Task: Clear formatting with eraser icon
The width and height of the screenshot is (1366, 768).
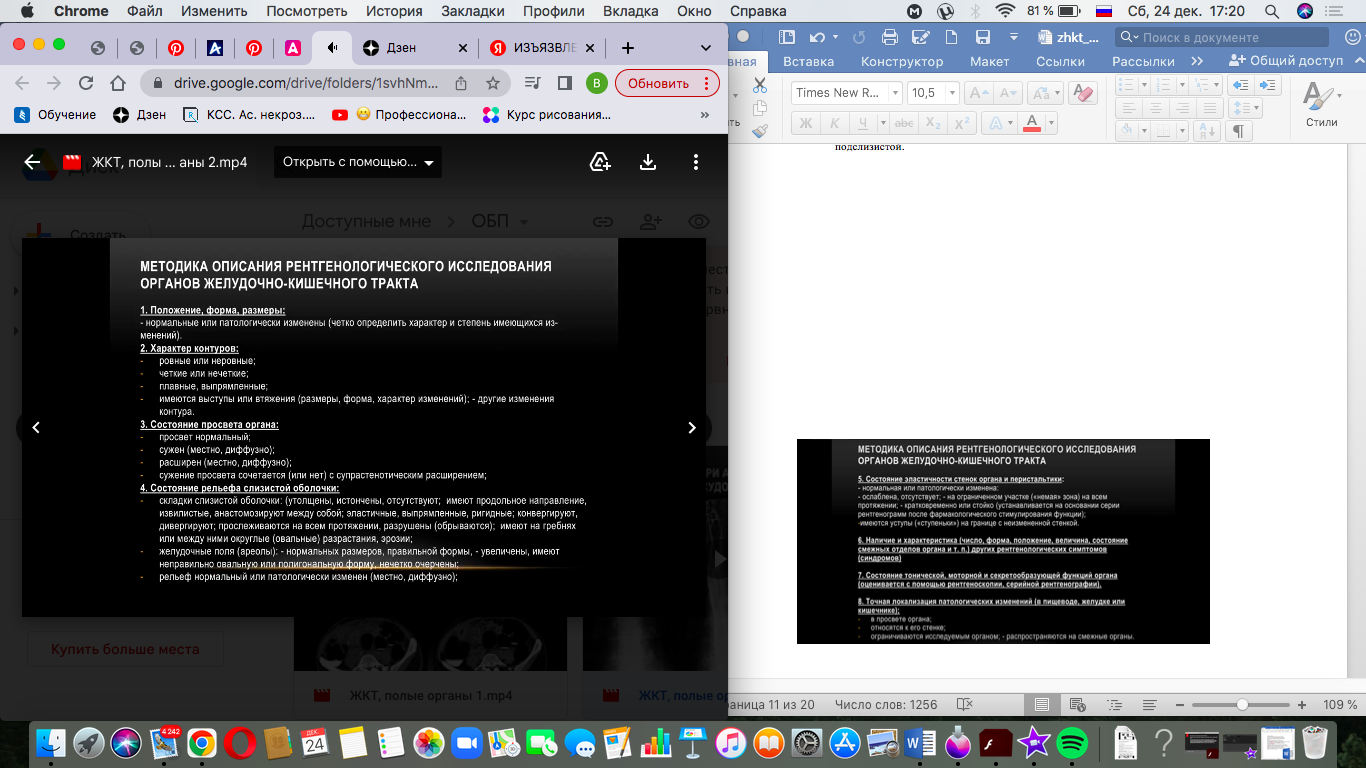Action: tap(1082, 92)
